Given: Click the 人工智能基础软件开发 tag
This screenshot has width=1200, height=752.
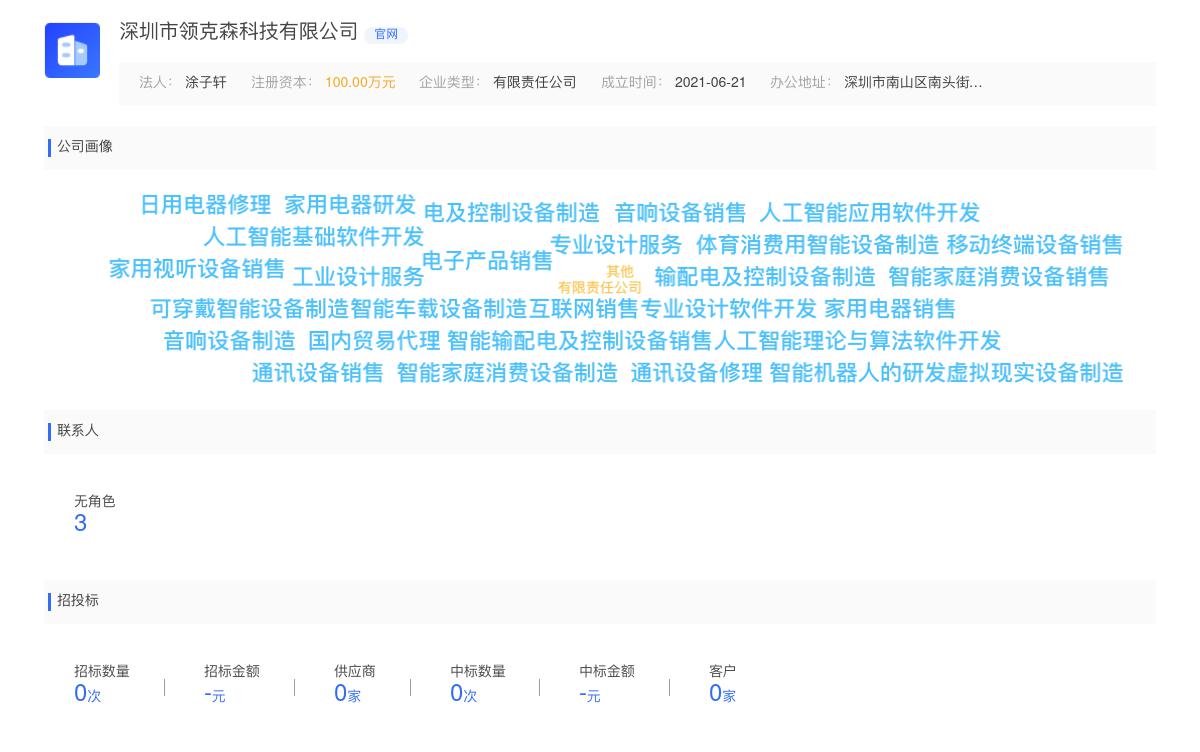Looking at the screenshot, I should (313, 237).
